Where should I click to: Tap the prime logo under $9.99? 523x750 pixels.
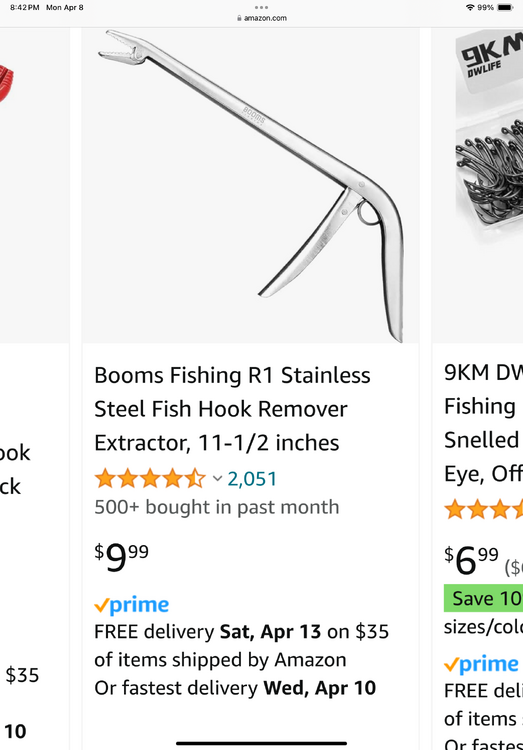point(132,605)
